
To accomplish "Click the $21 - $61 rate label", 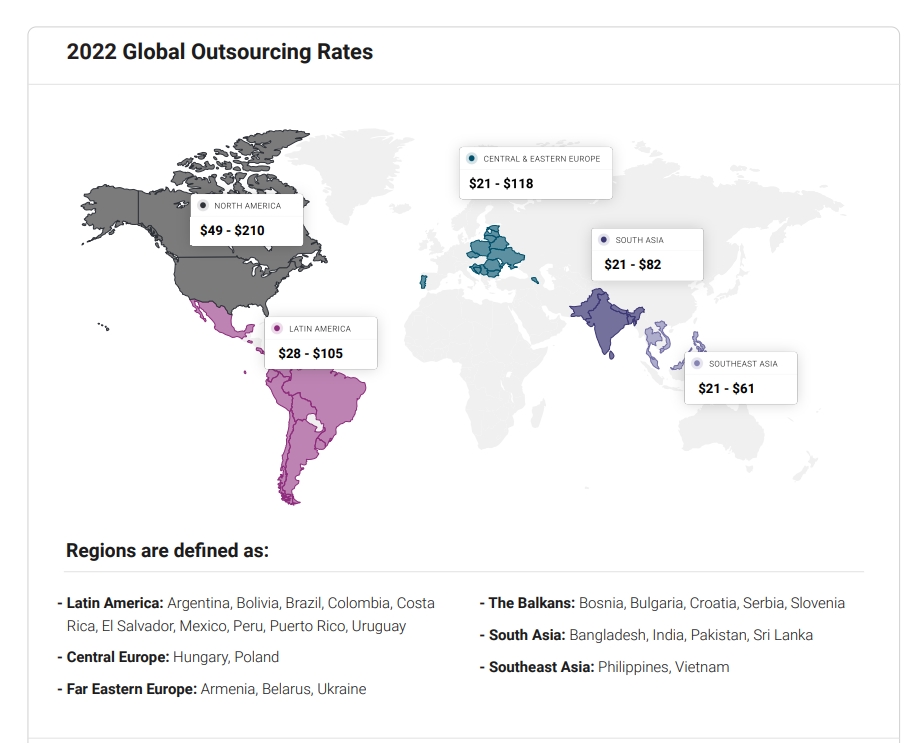I will pos(726,388).
